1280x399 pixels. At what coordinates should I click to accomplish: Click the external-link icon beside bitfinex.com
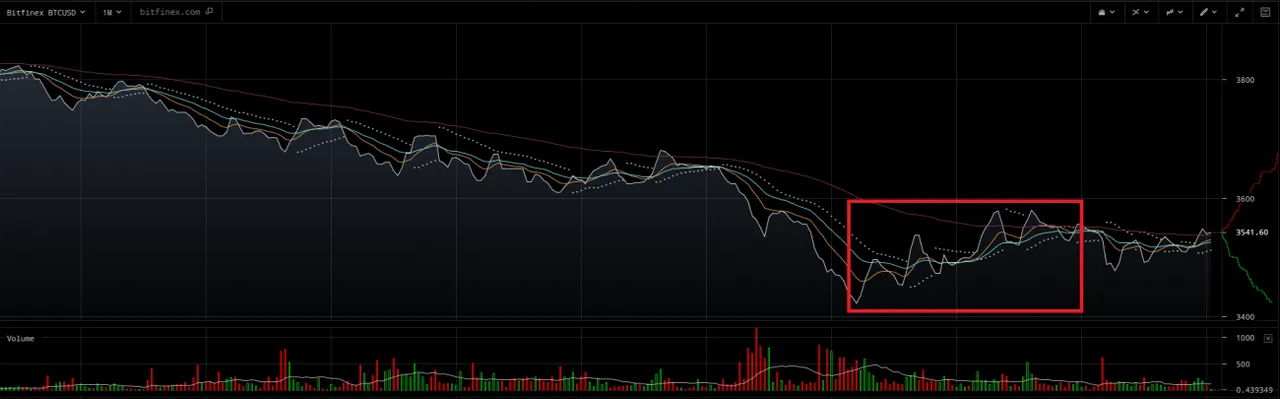[209, 12]
